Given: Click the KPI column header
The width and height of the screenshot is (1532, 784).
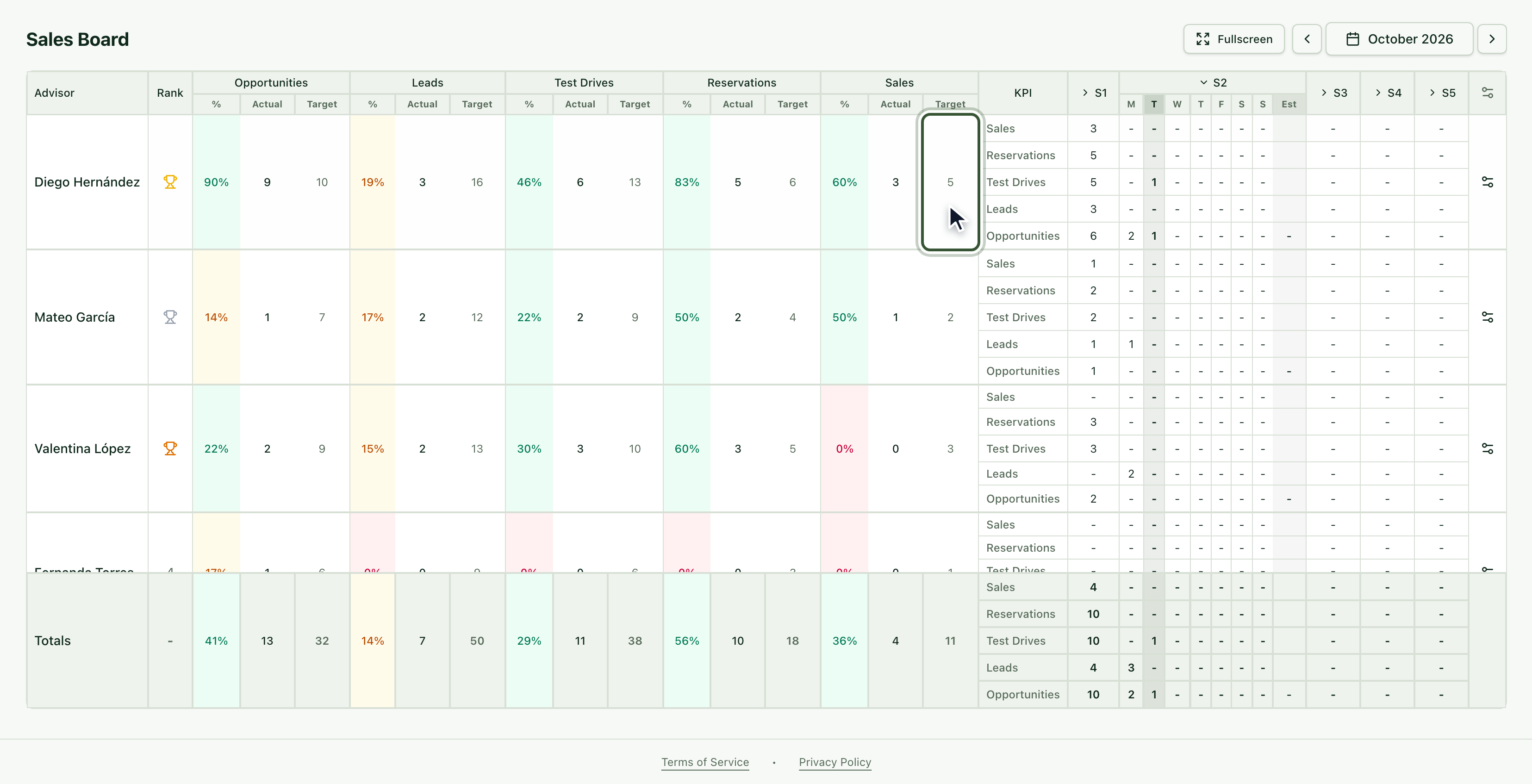Looking at the screenshot, I should pos(1022,93).
